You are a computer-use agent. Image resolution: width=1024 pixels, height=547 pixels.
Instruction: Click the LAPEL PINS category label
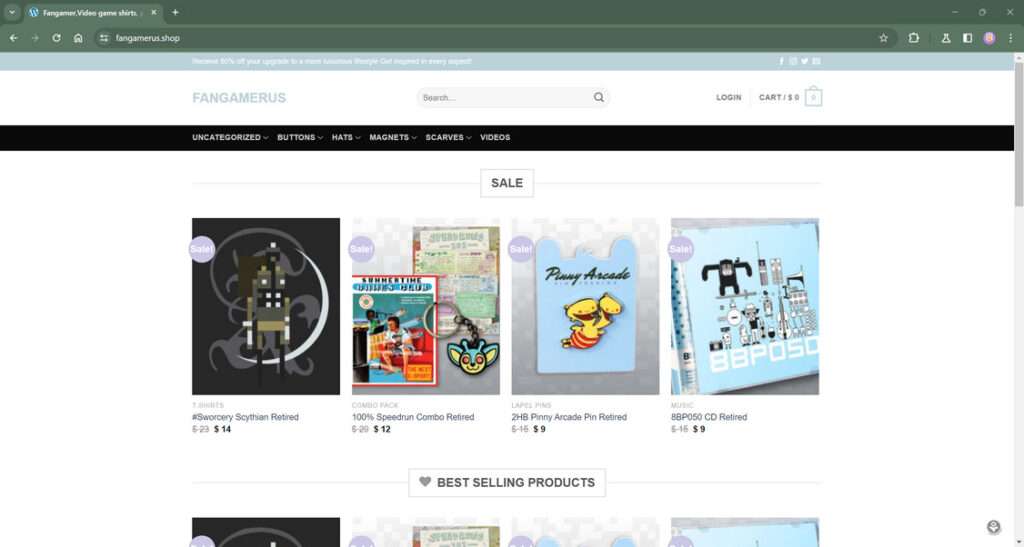531,405
